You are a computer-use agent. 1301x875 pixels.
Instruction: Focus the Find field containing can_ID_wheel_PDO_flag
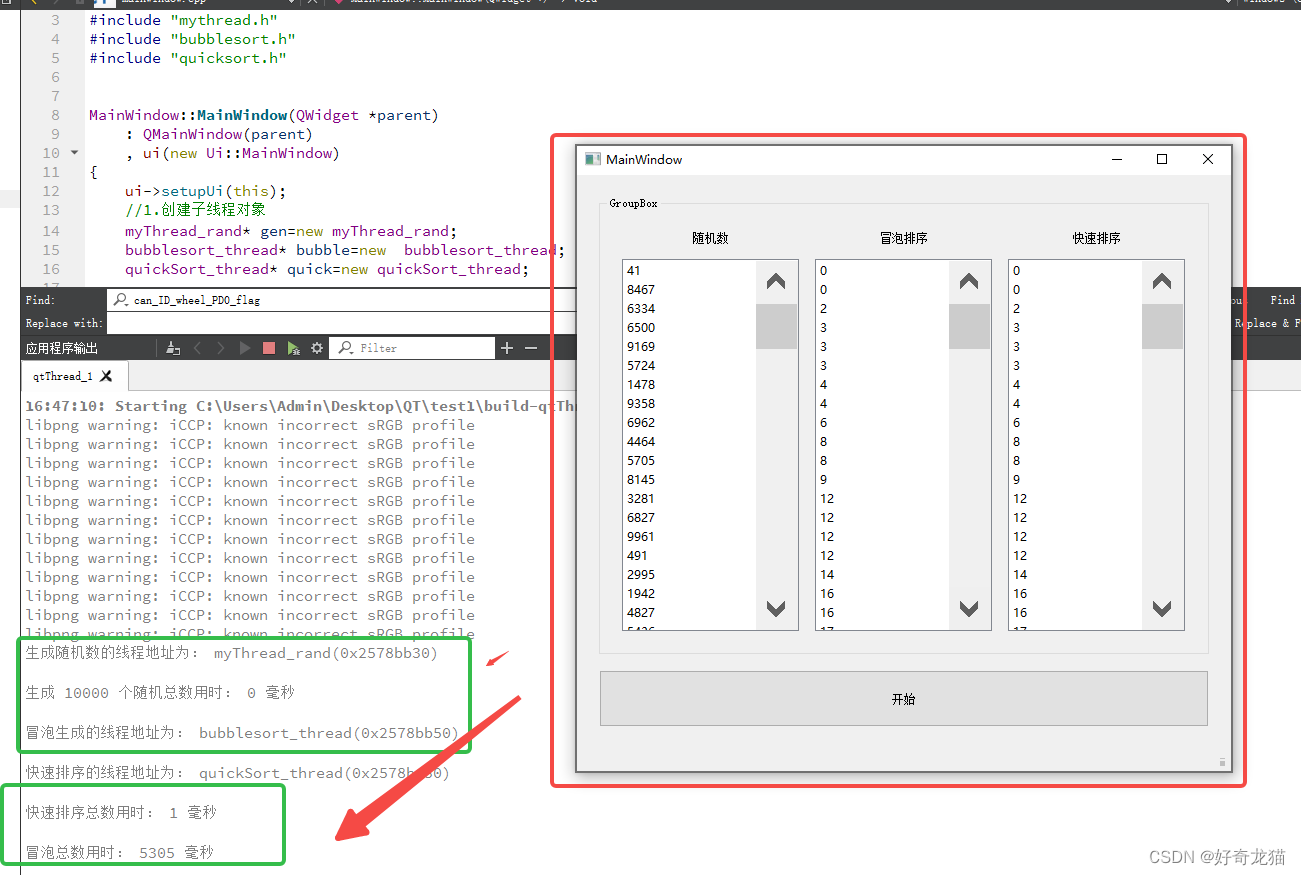tap(342, 299)
